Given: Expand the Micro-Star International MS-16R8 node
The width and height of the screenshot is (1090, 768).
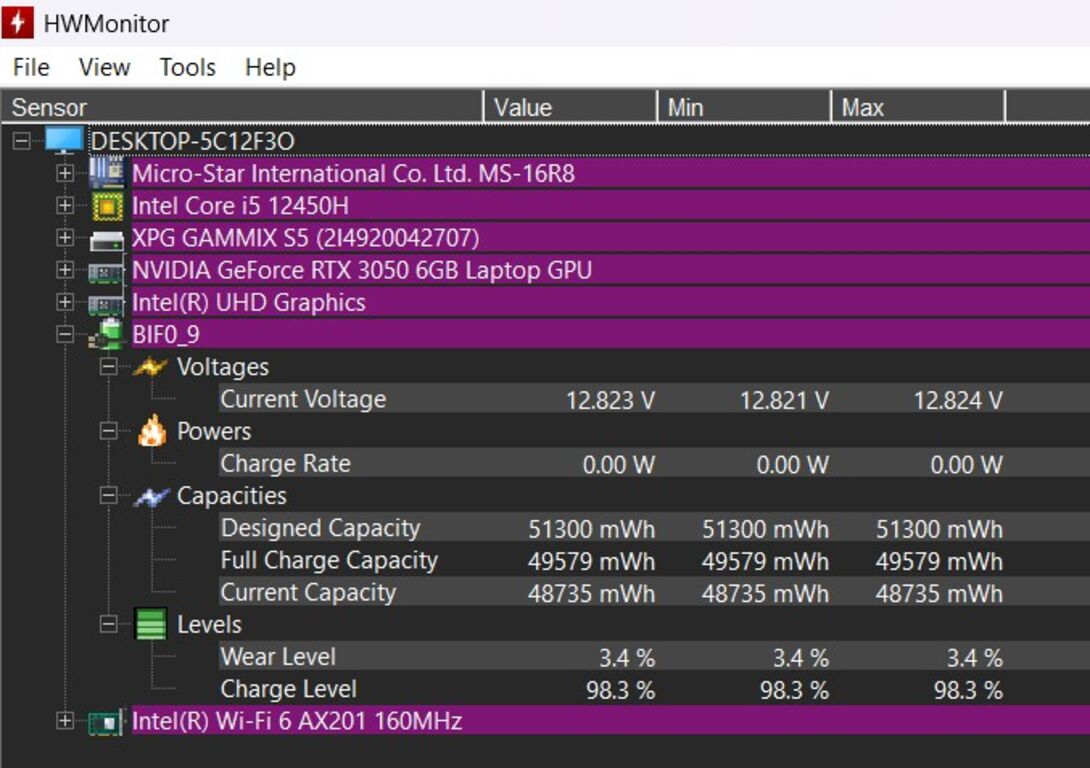Looking at the screenshot, I should click(x=65, y=172).
